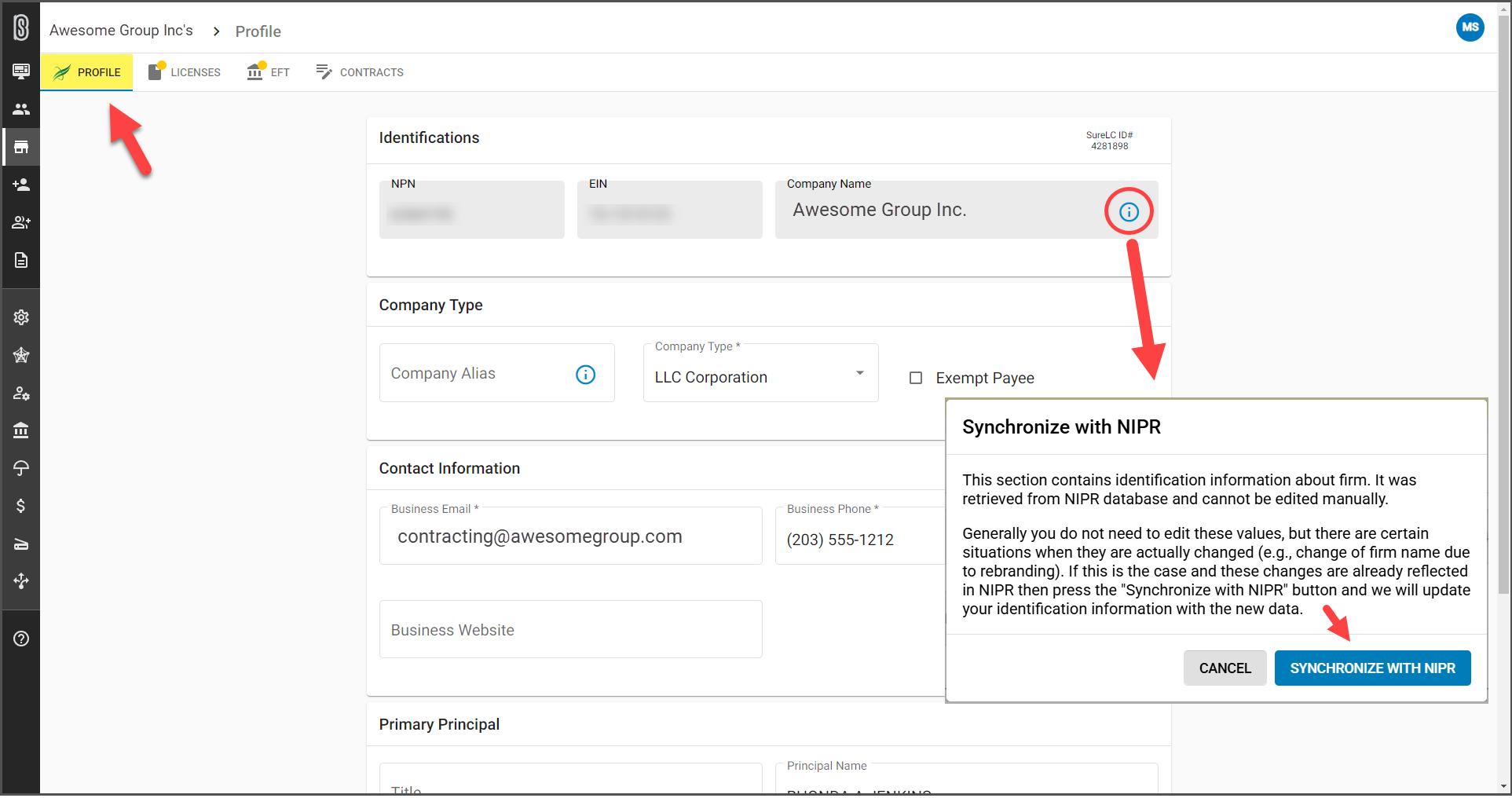Viewport: 1512px width, 798px height.
Task: Click the Business Website field
Action: click(571, 629)
